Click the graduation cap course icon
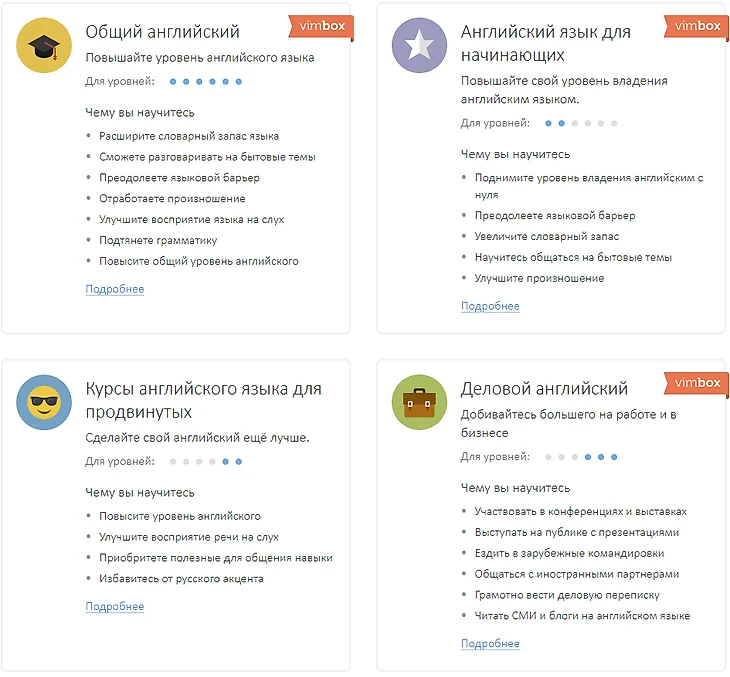 click(44, 44)
